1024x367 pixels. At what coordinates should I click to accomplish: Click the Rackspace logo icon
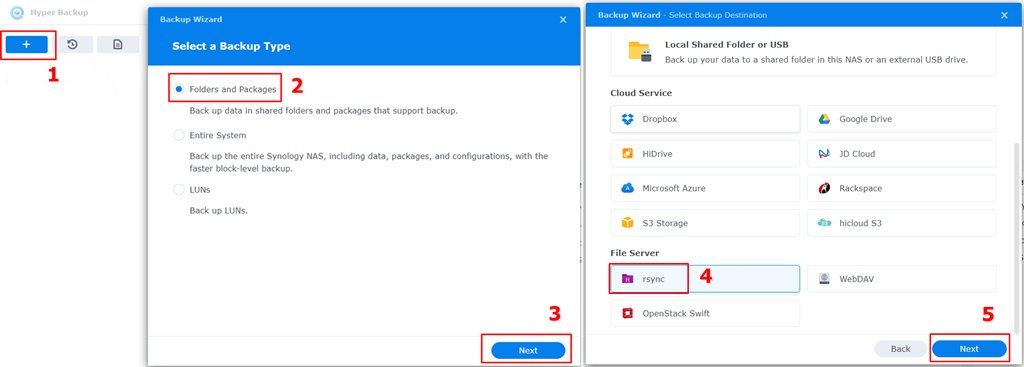pyautogui.click(x=824, y=188)
